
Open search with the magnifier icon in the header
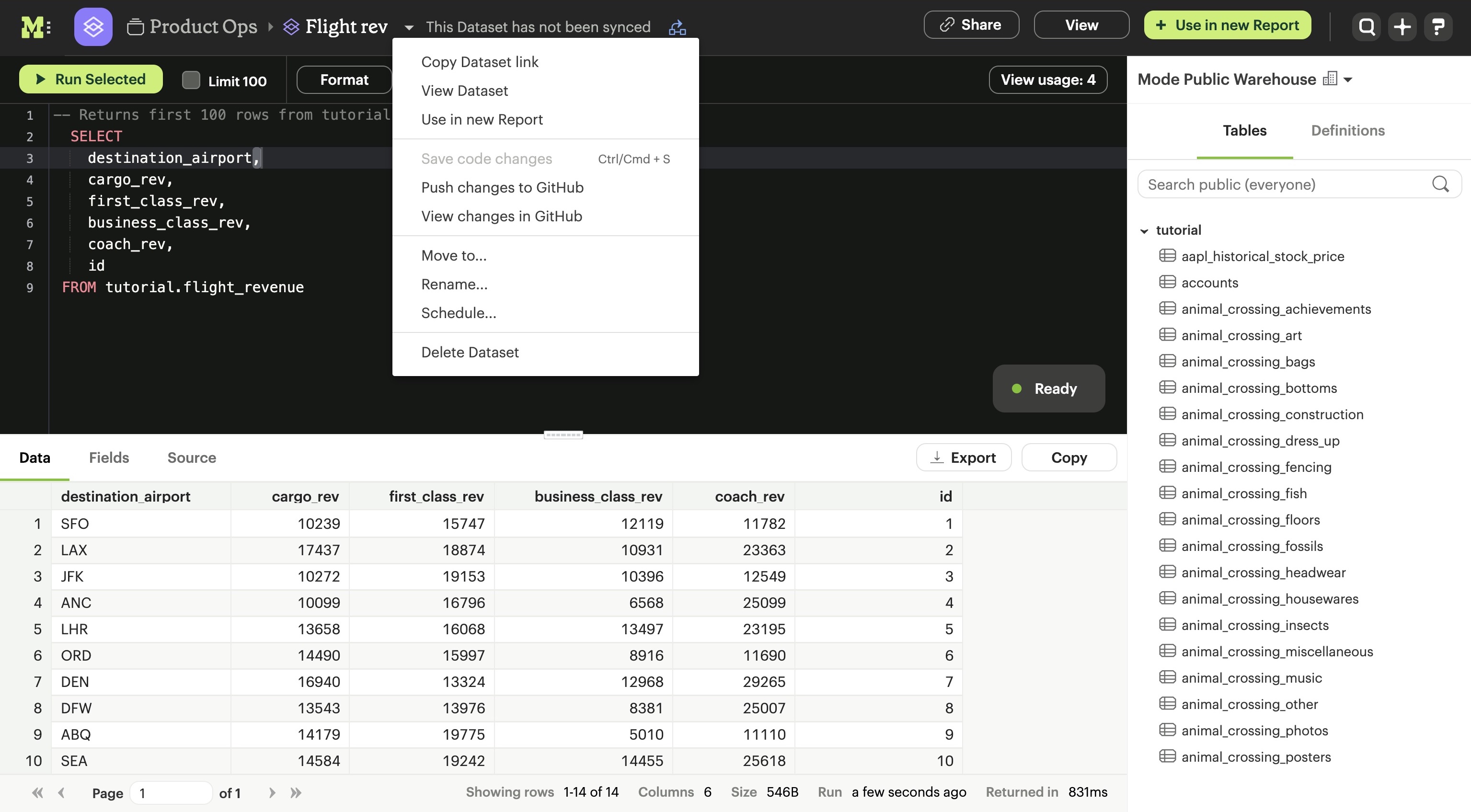coord(1367,27)
